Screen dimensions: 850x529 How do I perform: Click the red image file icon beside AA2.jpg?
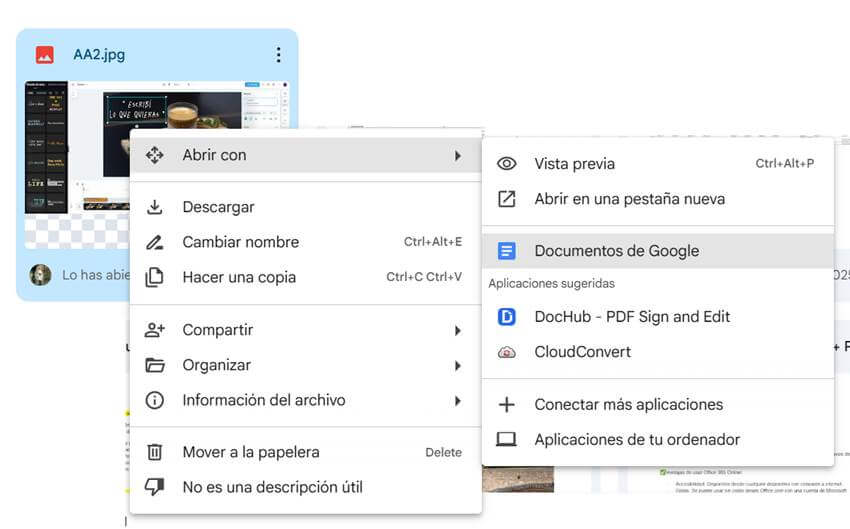click(x=44, y=55)
